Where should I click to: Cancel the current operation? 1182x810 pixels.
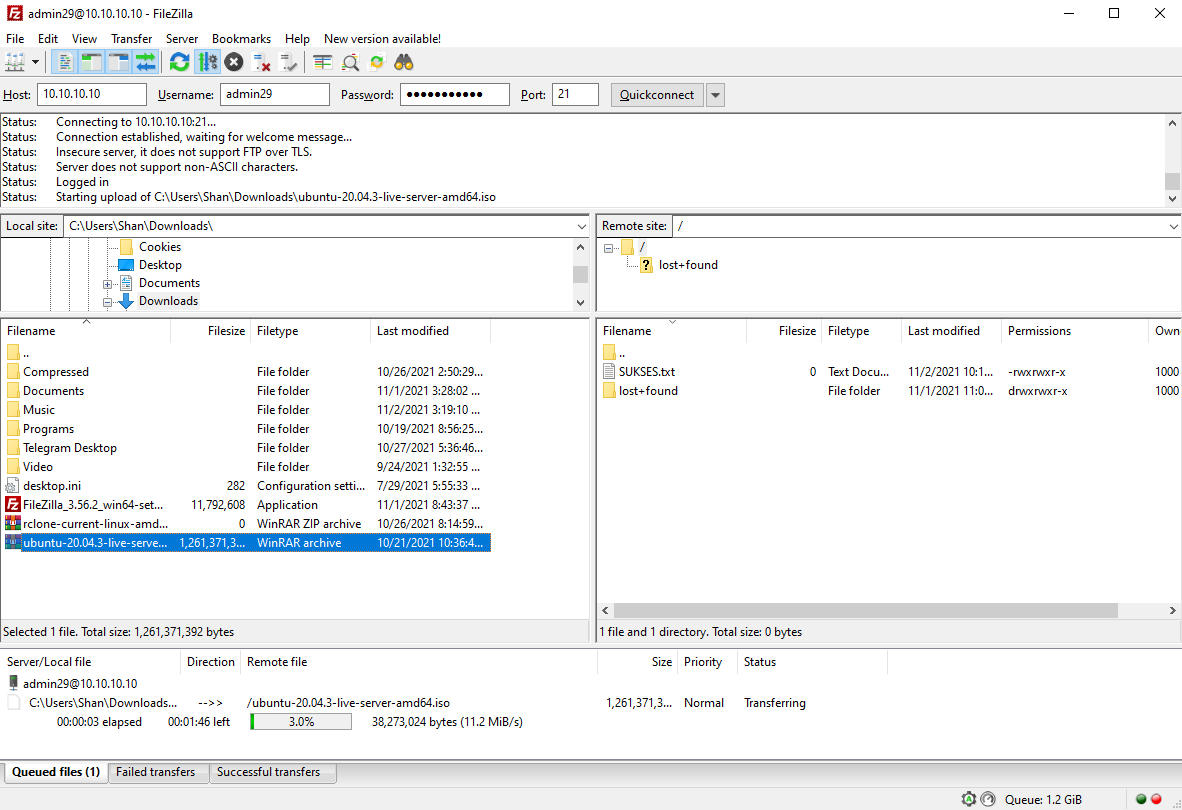pyautogui.click(x=234, y=62)
